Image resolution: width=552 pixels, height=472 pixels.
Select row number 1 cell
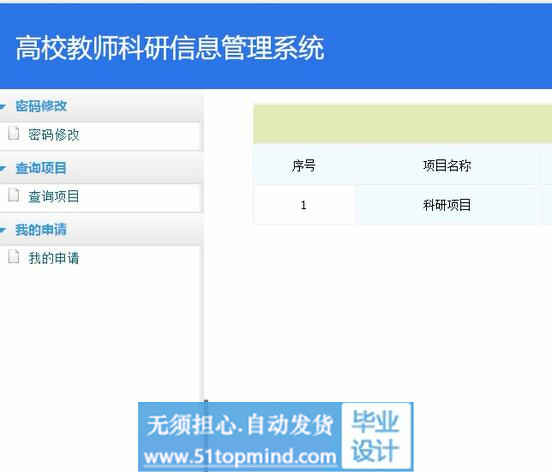303,205
